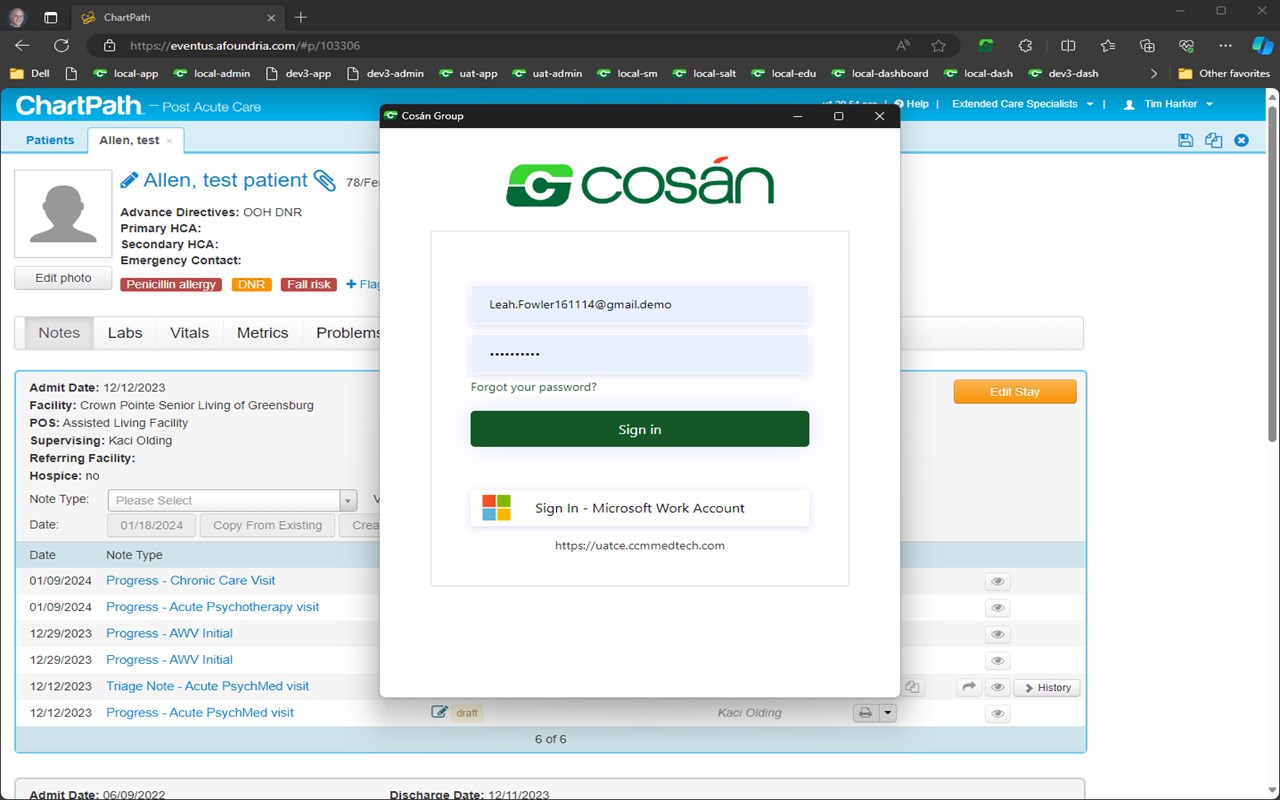Open the Other favorites folder
The height and width of the screenshot is (800, 1280).
click(1224, 73)
